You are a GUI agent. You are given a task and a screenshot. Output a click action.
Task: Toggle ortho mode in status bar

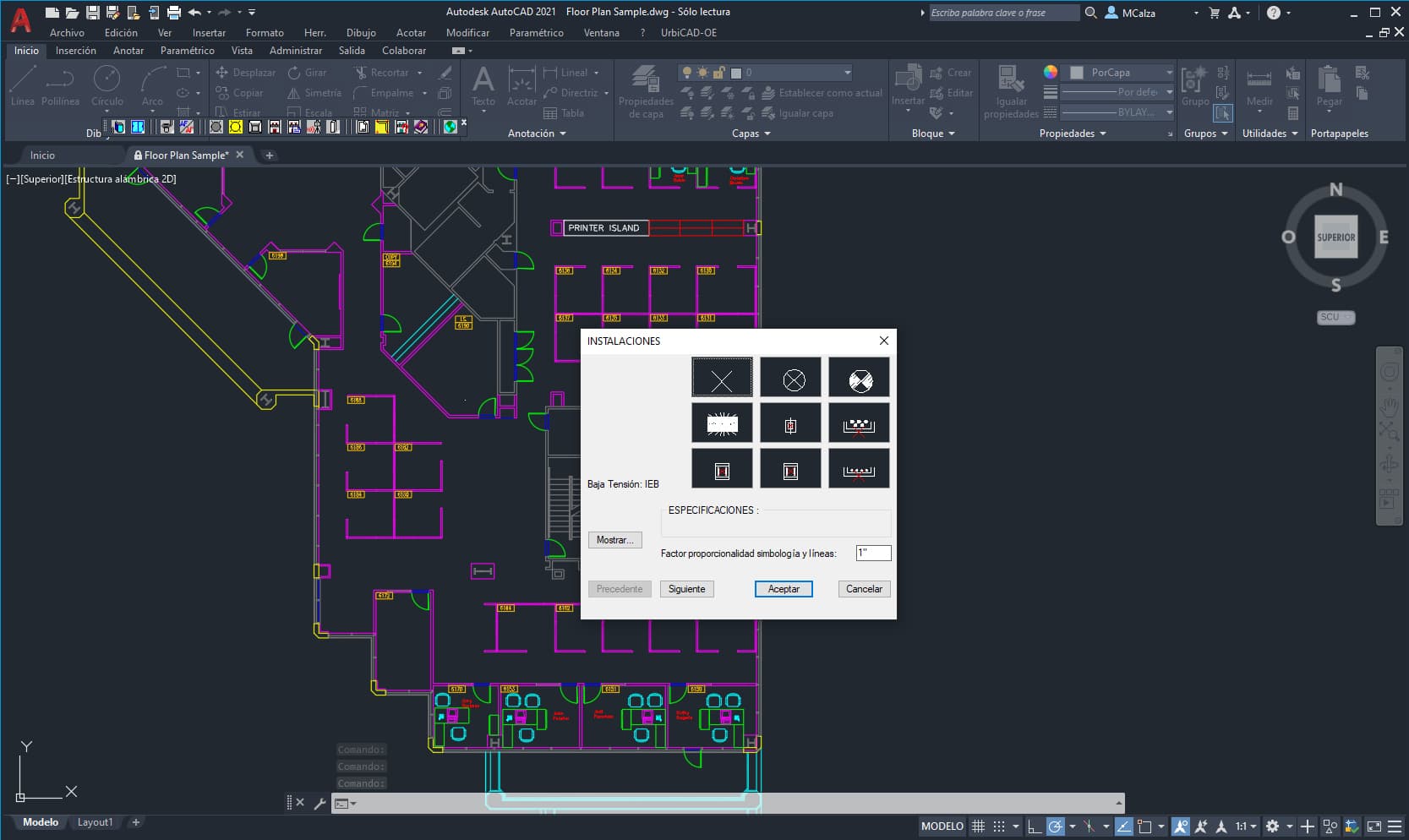point(1035,826)
